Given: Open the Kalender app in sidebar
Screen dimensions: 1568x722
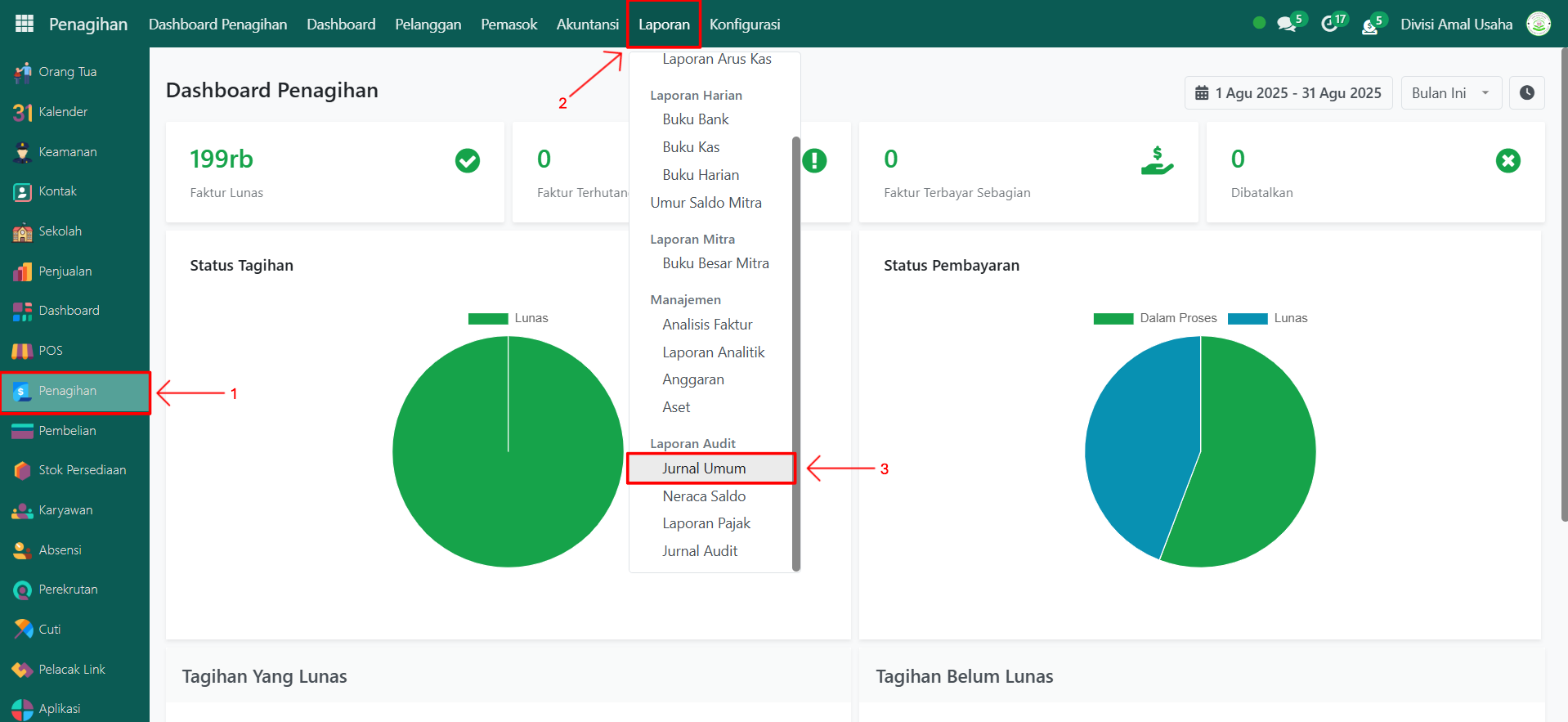Looking at the screenshot, I should 62,112.
